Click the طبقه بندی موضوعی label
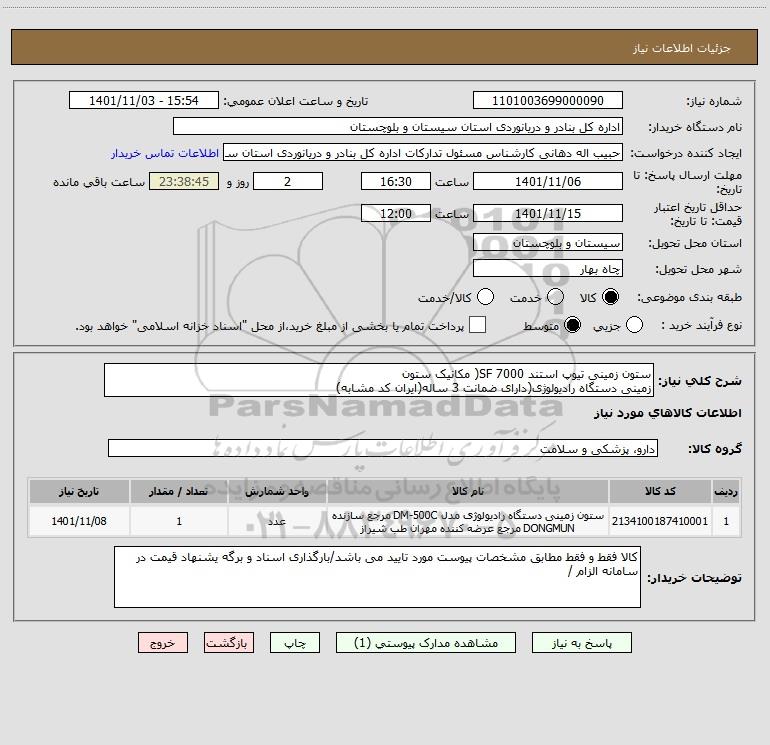 coord(689,298)
